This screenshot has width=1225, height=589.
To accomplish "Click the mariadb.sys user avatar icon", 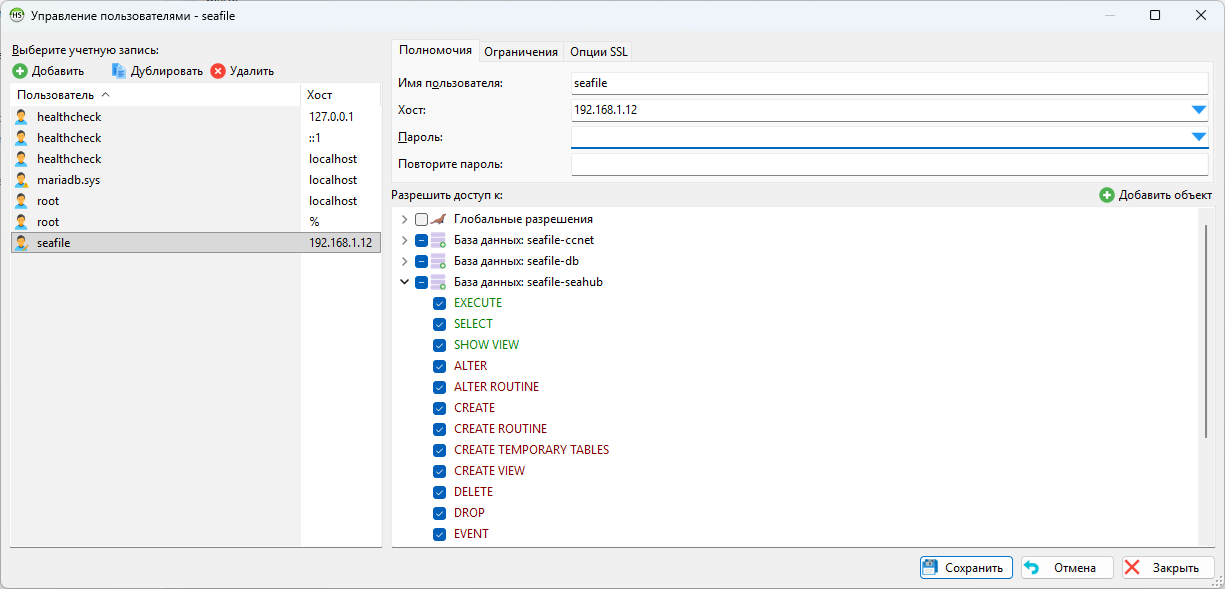I will 21,180.
